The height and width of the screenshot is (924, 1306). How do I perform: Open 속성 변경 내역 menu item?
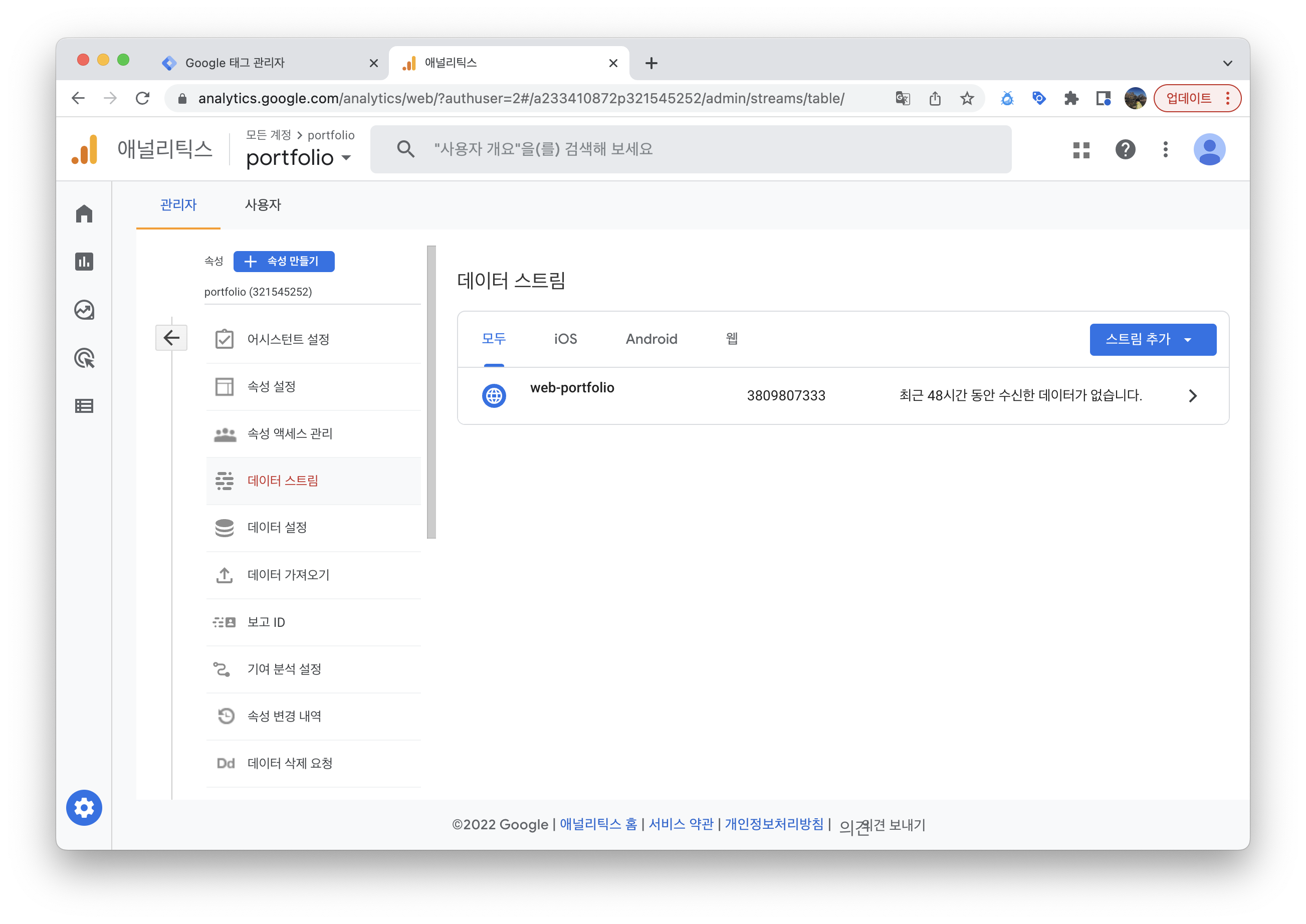(314, 717)
